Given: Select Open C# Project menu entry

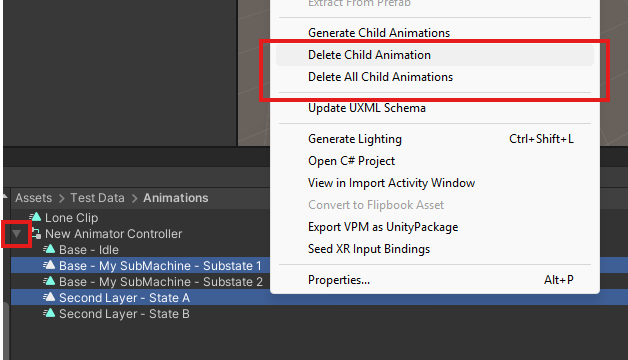Looking at the screenshot, I should [435, 161].
